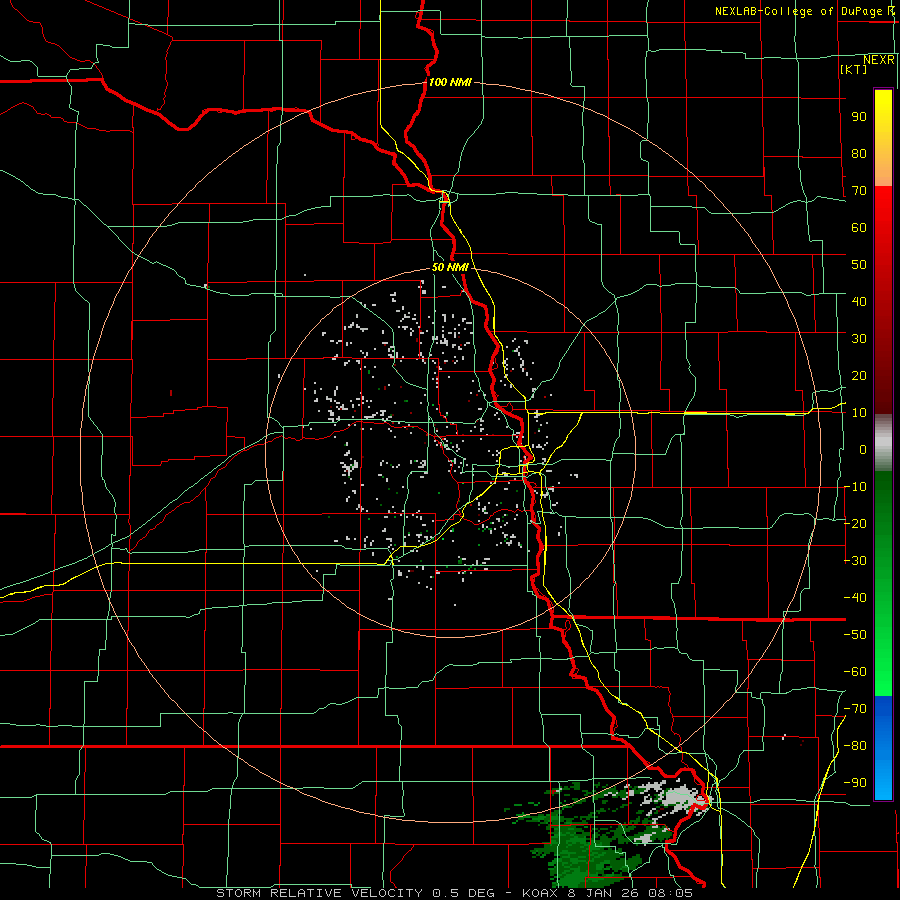Click the 80 value on velocity scale
Screen dimensions: 900x900
tap(859, 154)
